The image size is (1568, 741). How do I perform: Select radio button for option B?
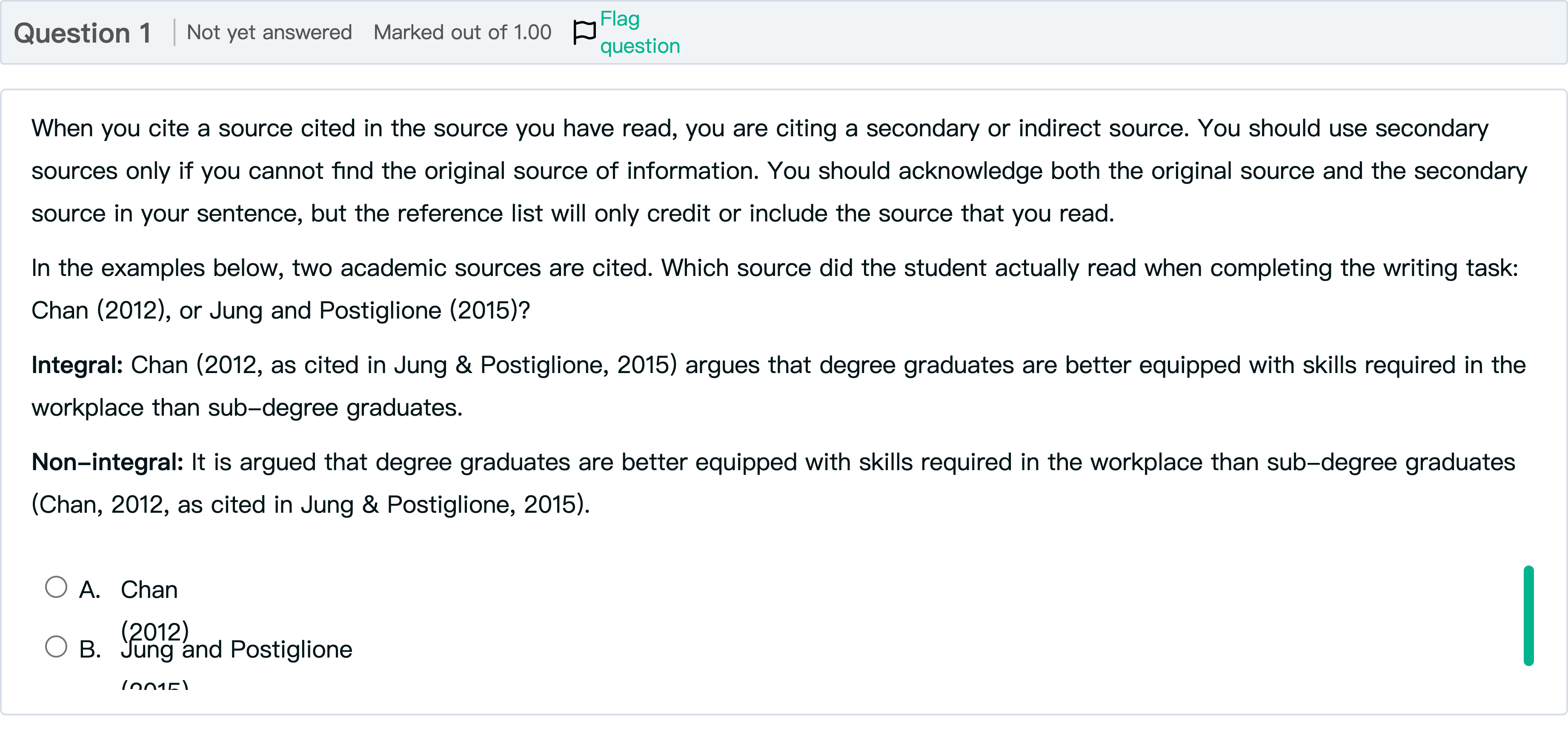[56, 646]
